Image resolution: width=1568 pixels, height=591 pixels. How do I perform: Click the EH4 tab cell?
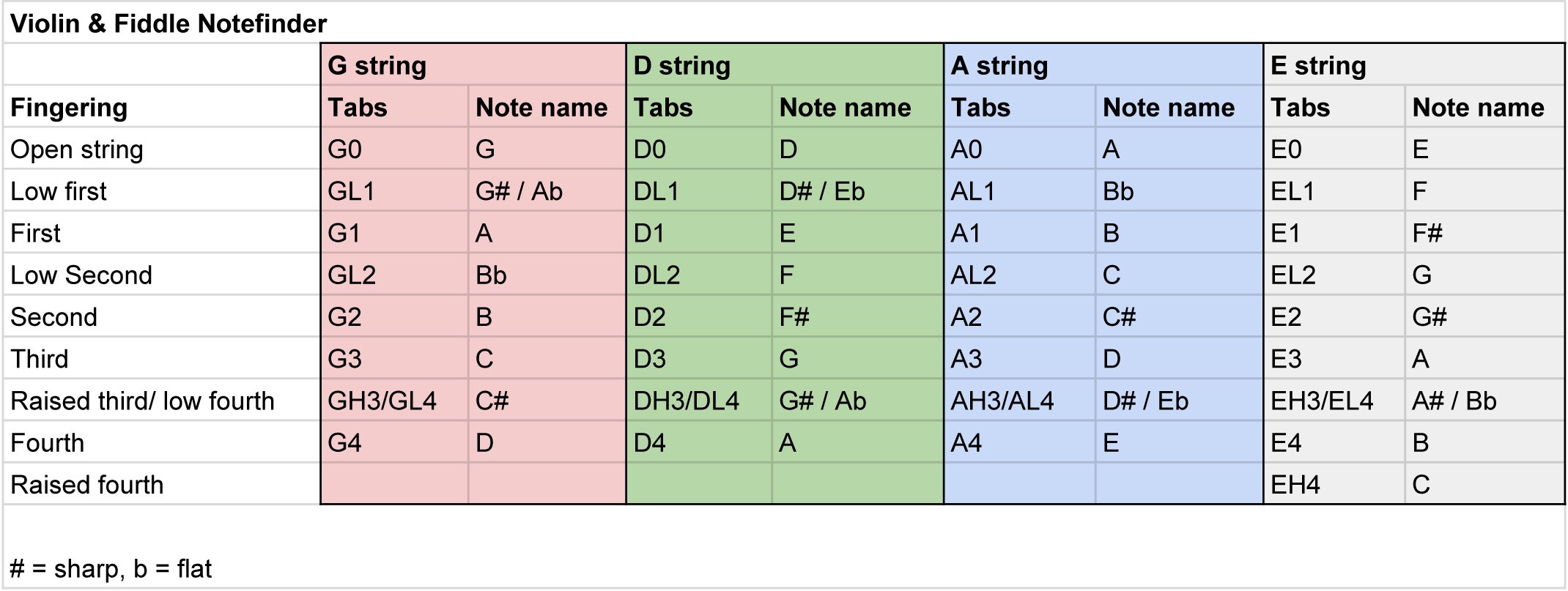[1334, 484]
